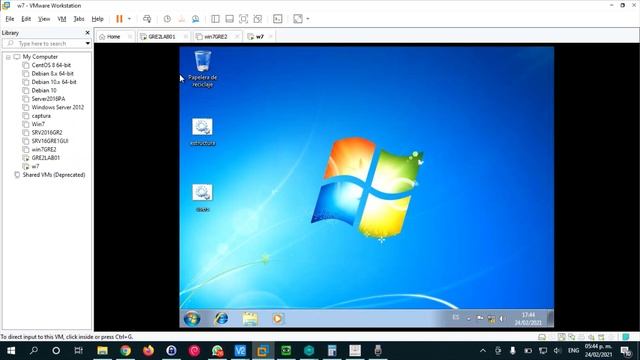Screen dimensions: 640x360
Task: Open Google Chrome from the host taskbar
Action: (x=125, y=351)
